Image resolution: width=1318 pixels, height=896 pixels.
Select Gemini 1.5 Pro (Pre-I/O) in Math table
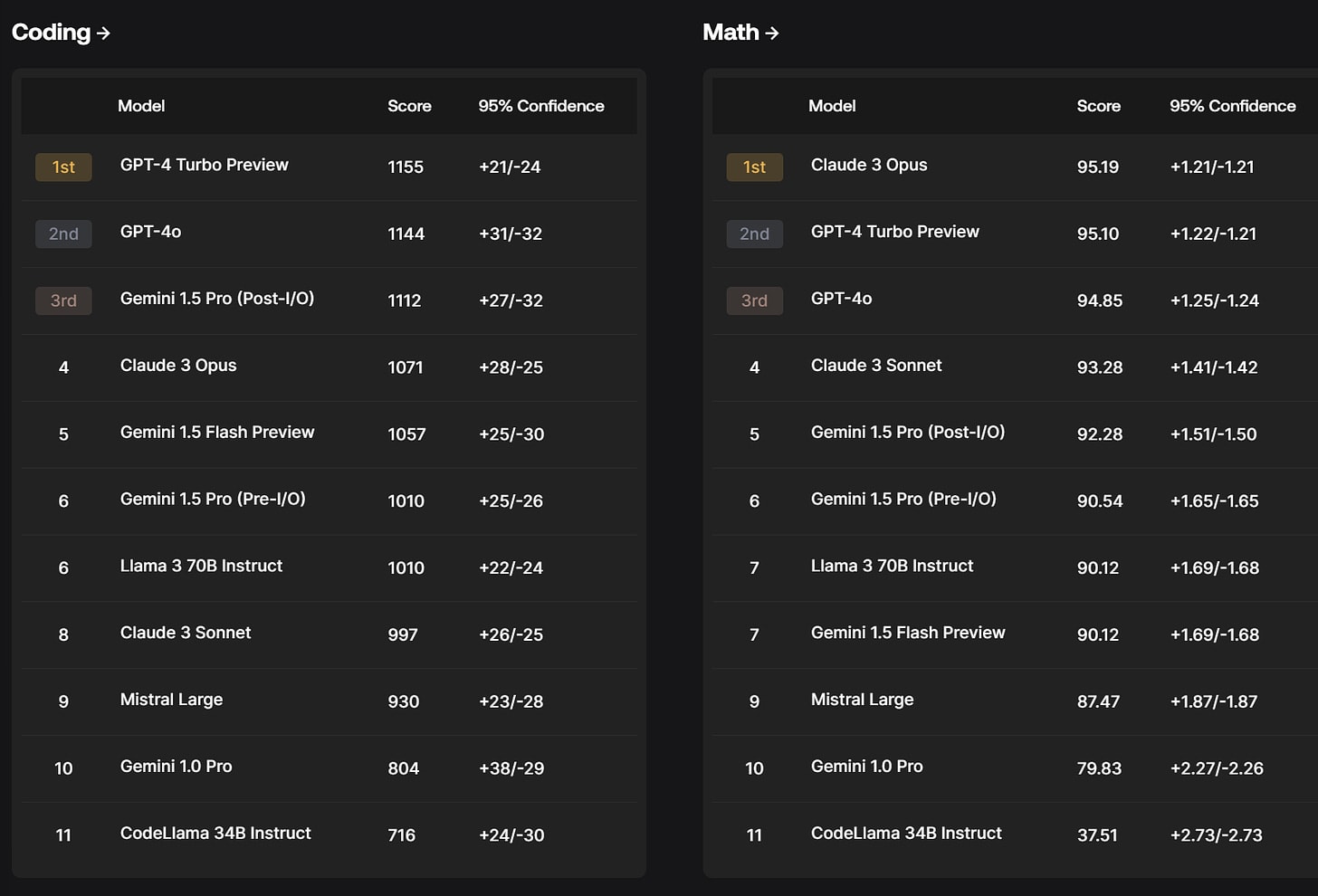903,499
